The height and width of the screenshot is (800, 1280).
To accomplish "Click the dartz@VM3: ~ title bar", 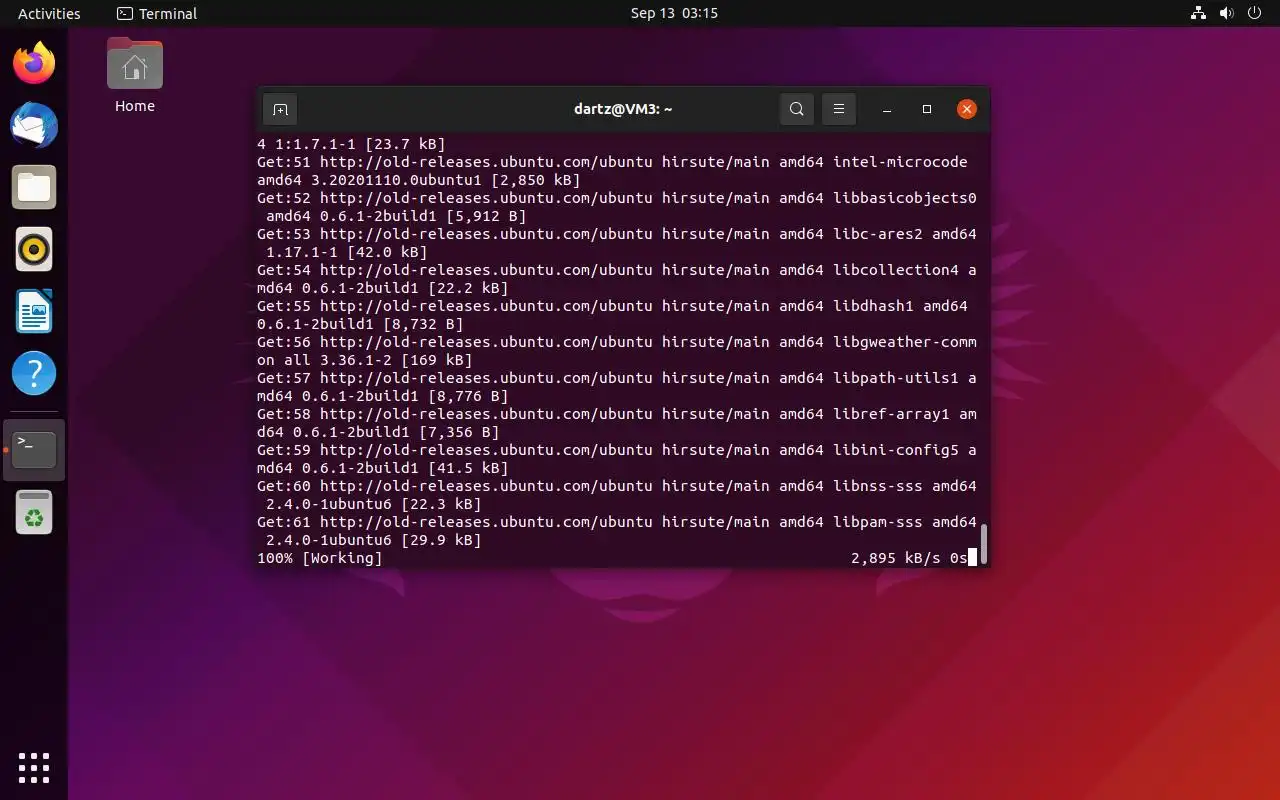I will tap(623, 109).
